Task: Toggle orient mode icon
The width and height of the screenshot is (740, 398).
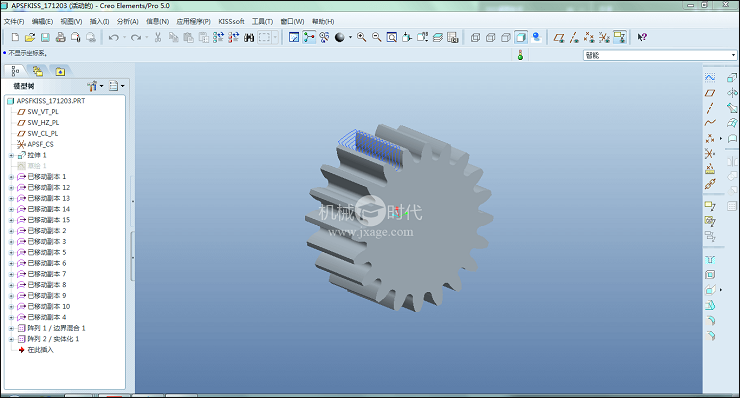Action: [324, 37]
